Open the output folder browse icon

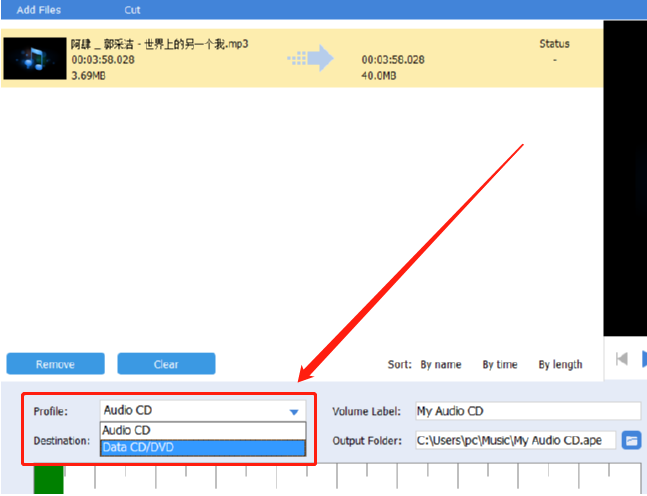coord(631,441)
